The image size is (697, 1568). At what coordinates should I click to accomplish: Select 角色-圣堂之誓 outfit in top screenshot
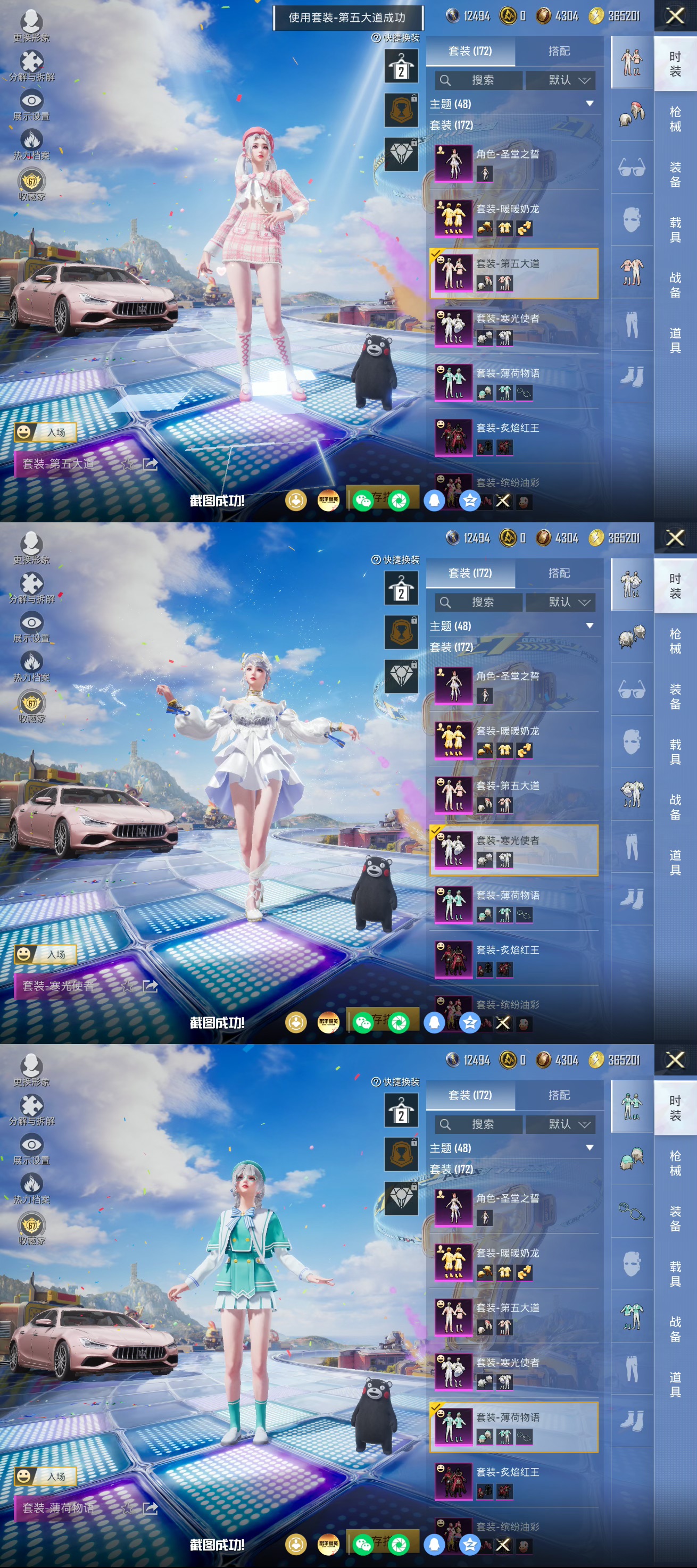pos(514,164)
